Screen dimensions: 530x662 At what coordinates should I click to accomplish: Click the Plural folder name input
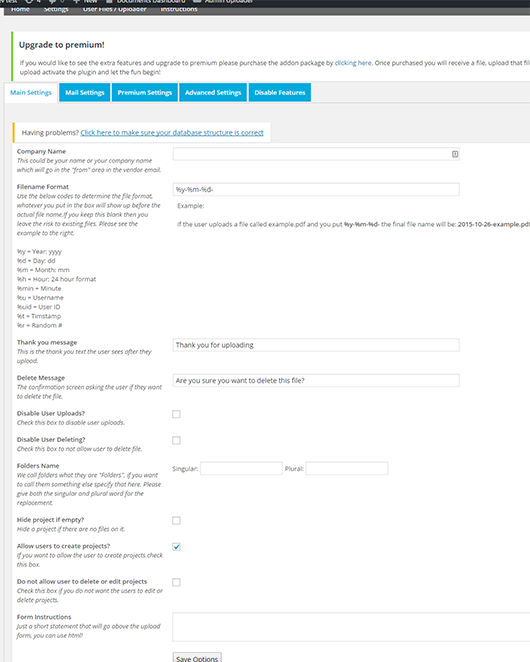[347, 469]
